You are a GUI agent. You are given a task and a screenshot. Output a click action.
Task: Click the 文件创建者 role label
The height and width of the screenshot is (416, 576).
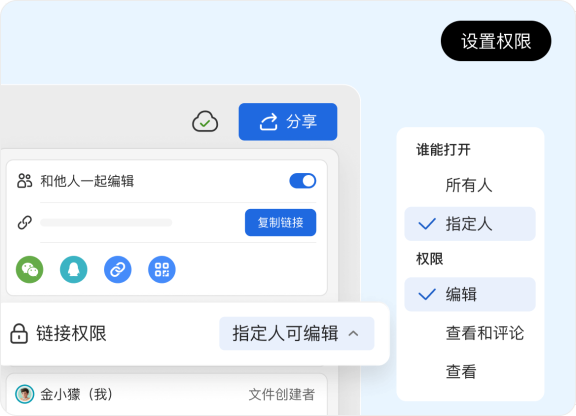[282, 394]
